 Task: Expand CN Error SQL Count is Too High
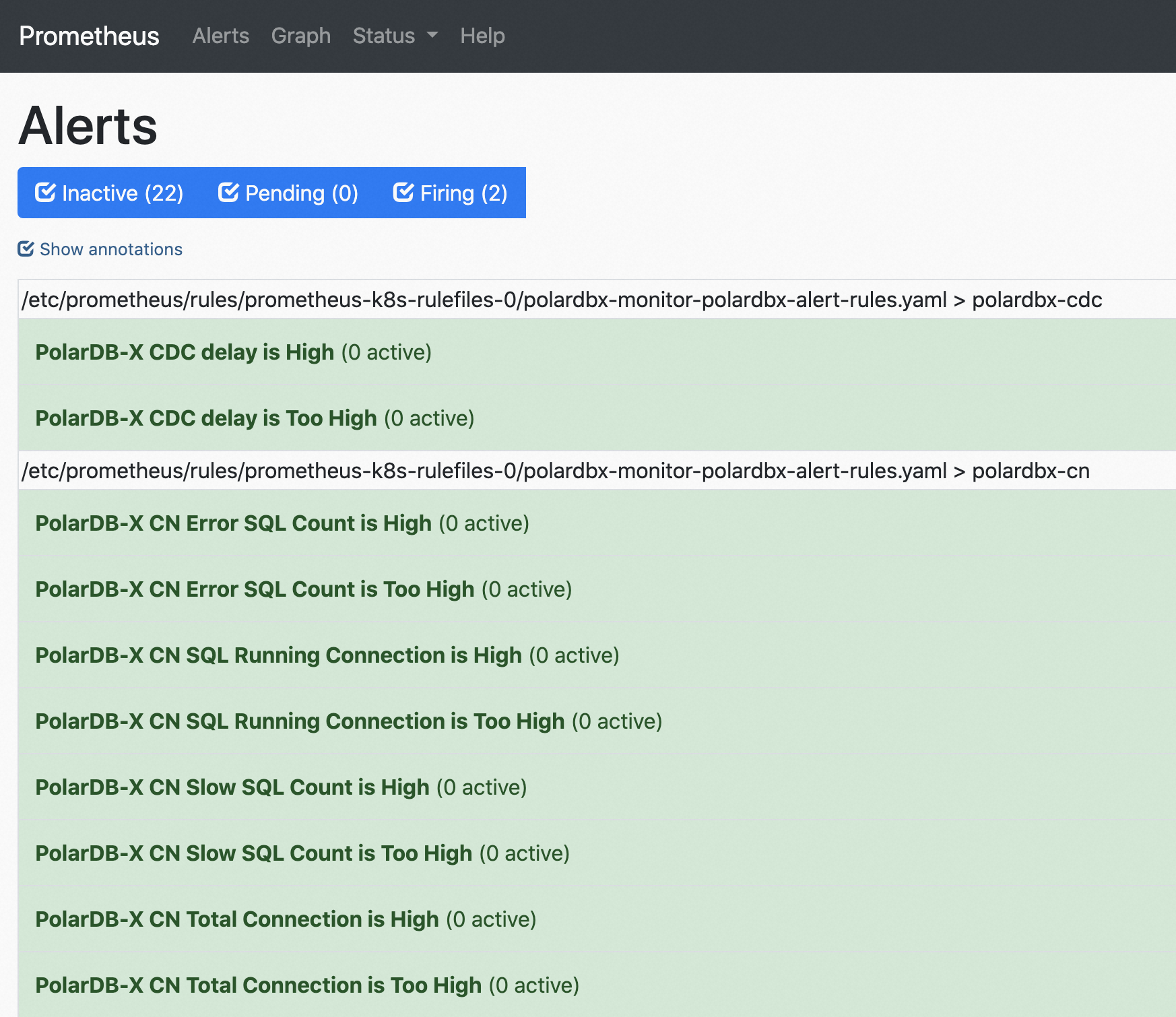(x=304, y=589)
